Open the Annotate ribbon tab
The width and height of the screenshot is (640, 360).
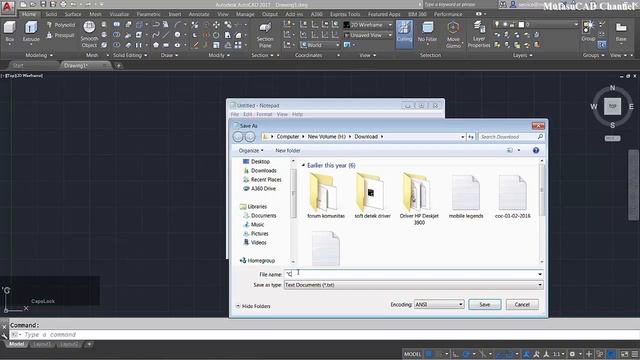coord(199,14)
